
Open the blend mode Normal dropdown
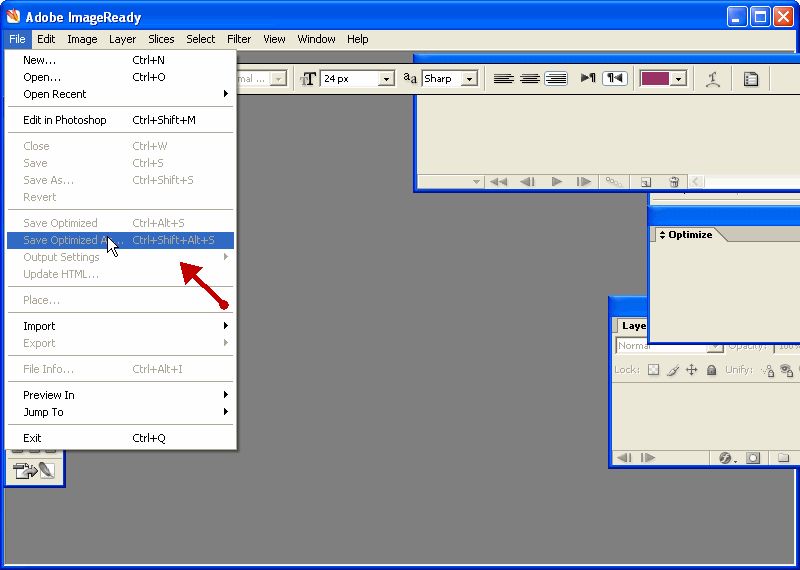tap(669, 346)
